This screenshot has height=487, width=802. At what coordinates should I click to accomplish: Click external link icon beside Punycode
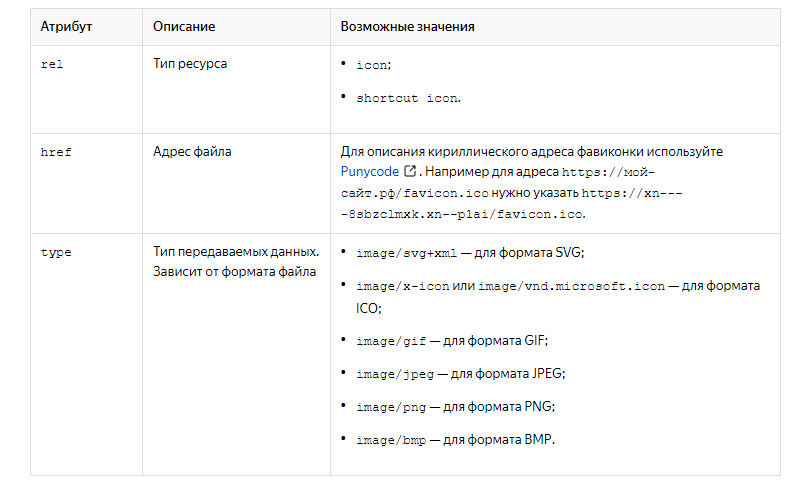[410, 171]
